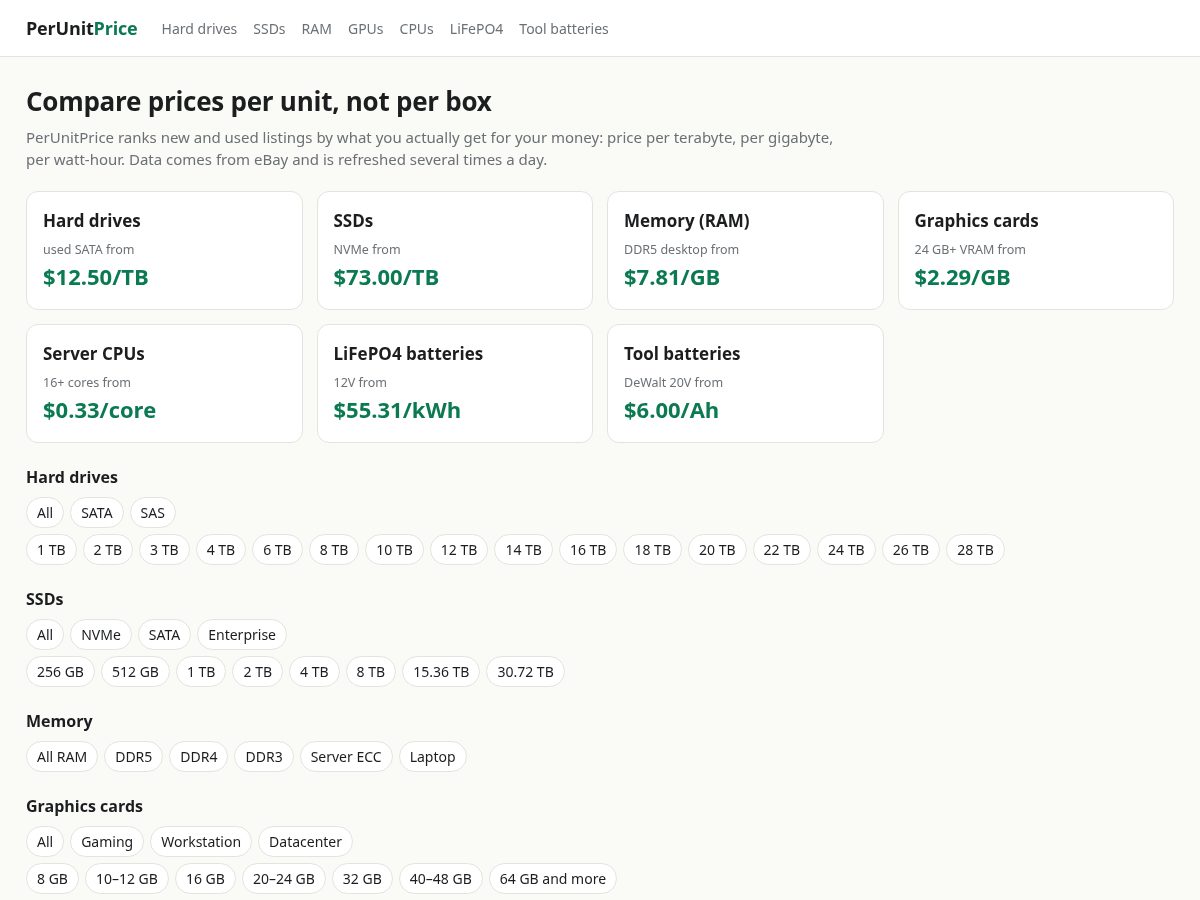The height and width of the screenshot is (900, 1200).
Task: Choose 10–12 GB graphics card VRAM
Action: (x=127, y=879)
